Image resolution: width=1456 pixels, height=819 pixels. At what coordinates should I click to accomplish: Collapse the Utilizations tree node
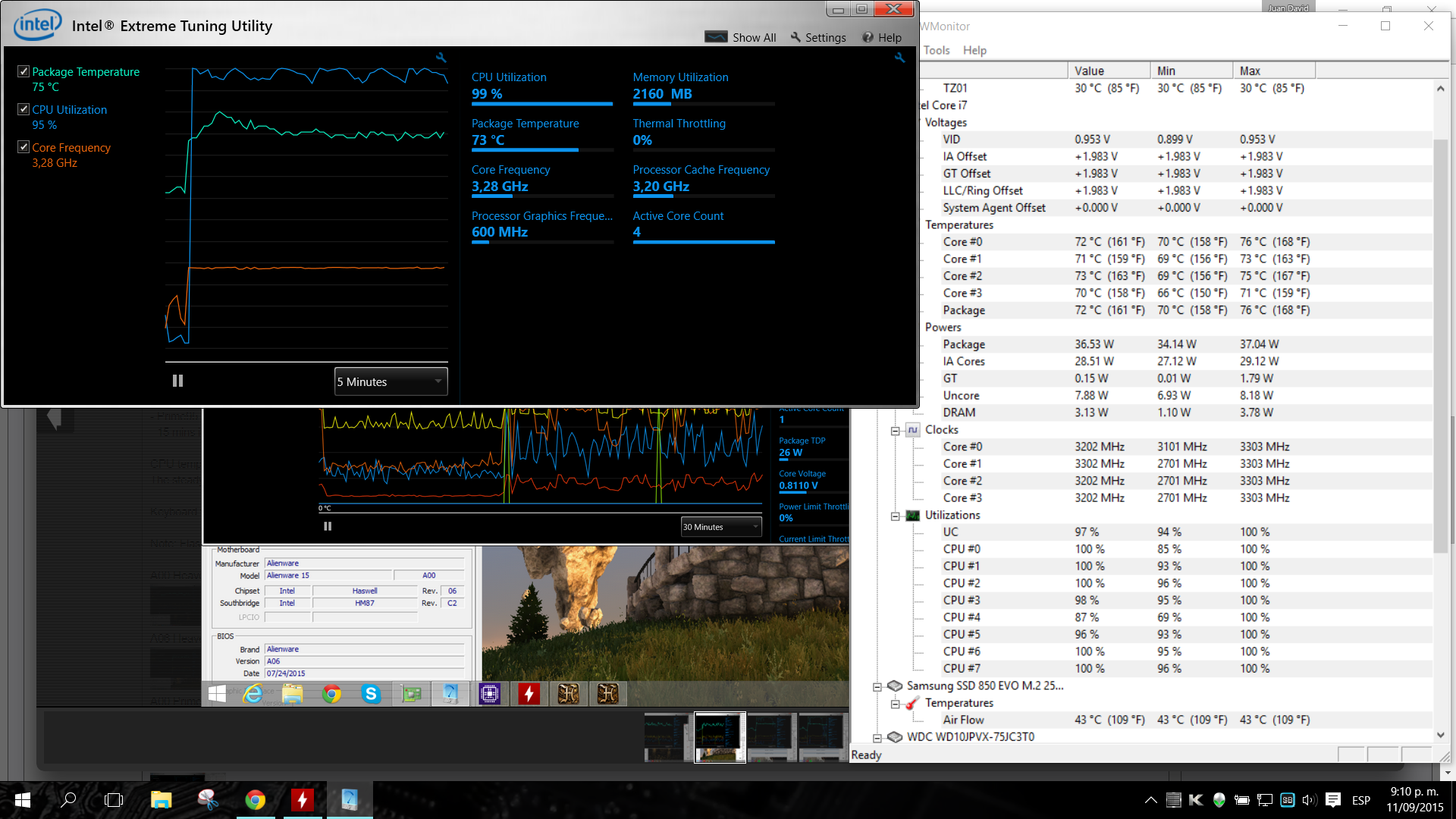895,516
